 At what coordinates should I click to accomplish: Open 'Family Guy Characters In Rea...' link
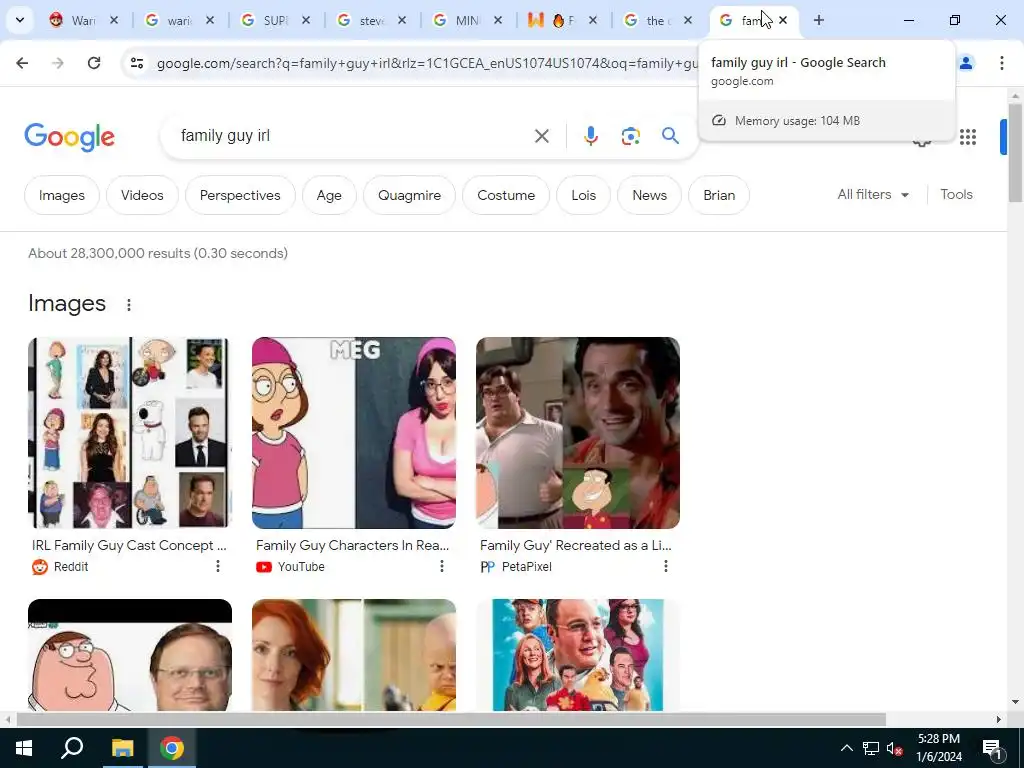pyautogui.click(x=353, y=545)
